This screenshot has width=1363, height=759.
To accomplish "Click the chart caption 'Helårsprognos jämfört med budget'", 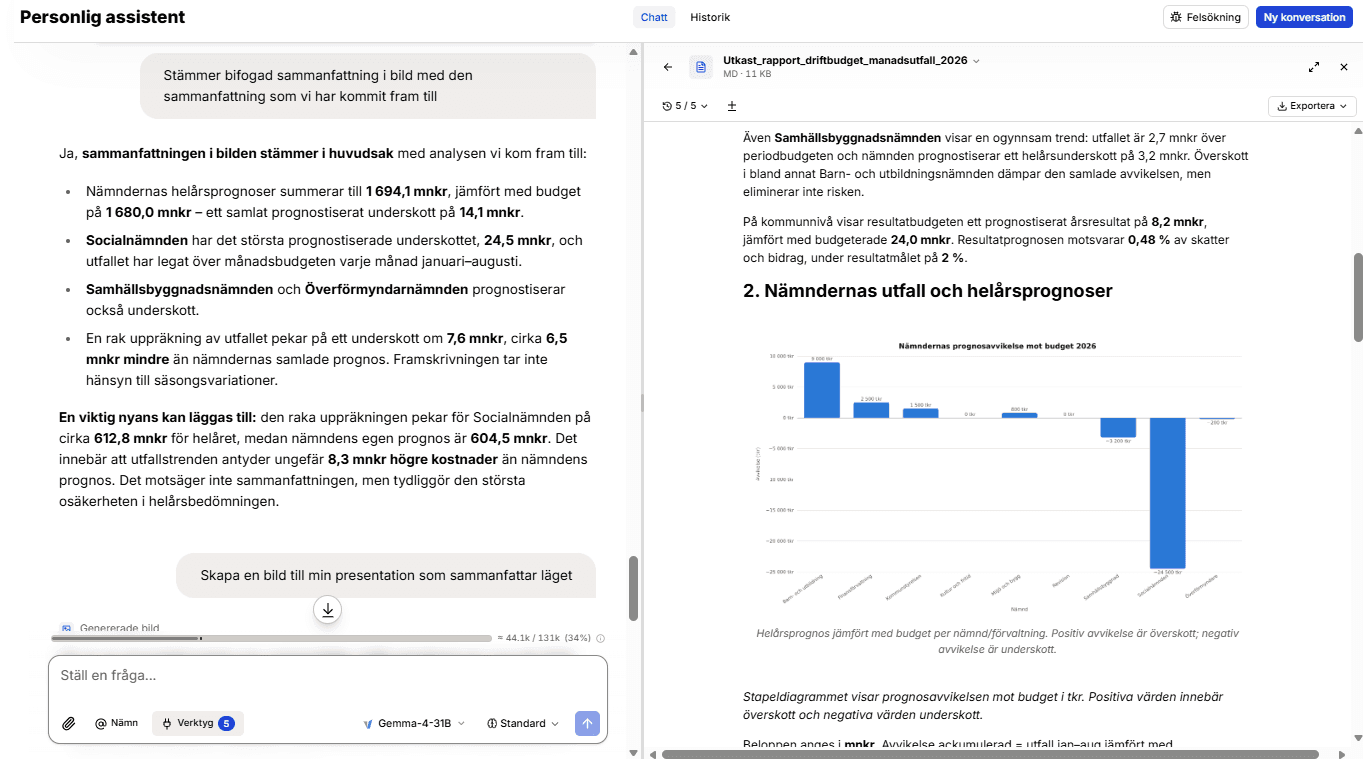I will [x=998, y=641].
